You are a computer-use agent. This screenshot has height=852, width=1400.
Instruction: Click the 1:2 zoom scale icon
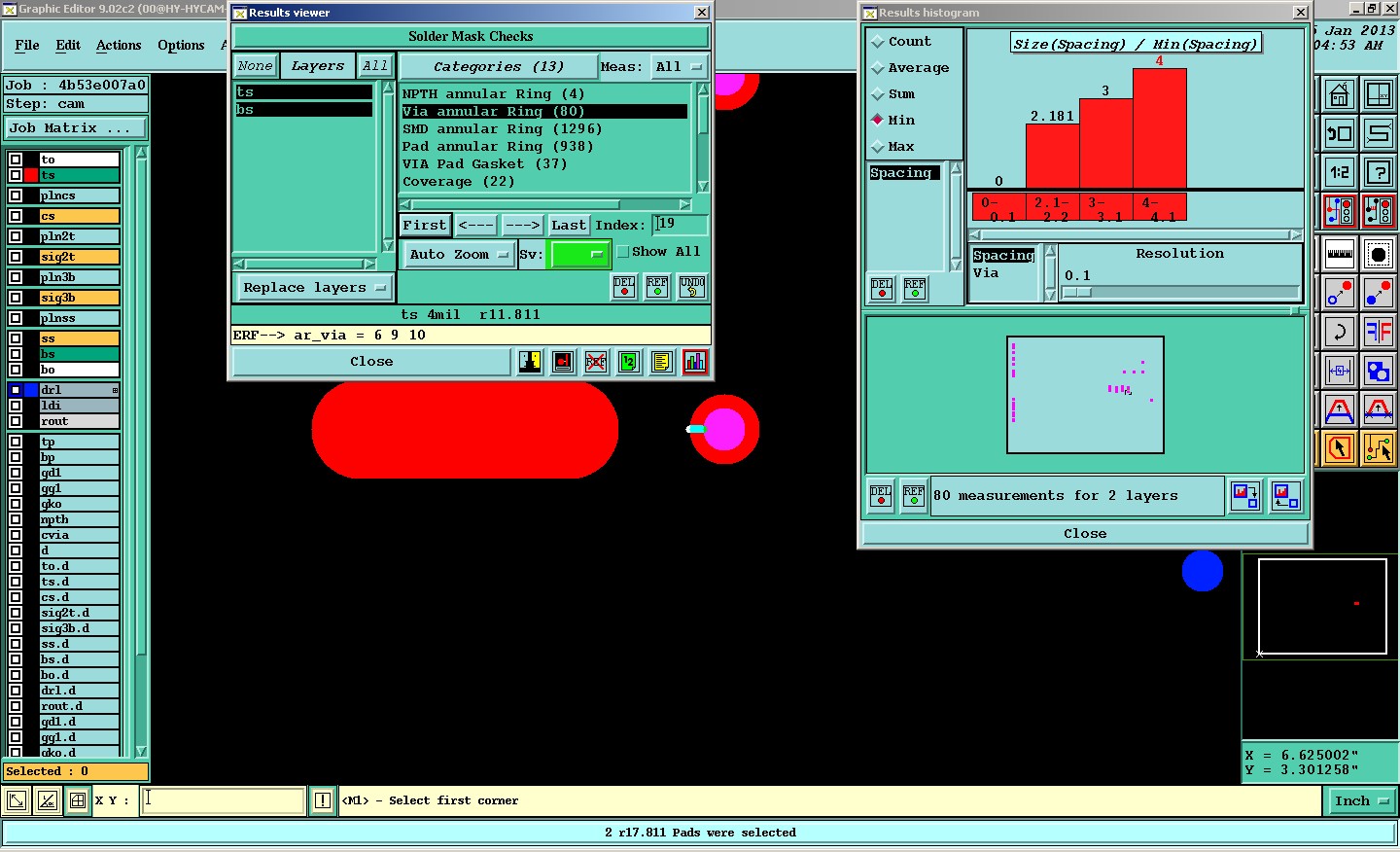pyautogui.click(x=1339, y=172)
